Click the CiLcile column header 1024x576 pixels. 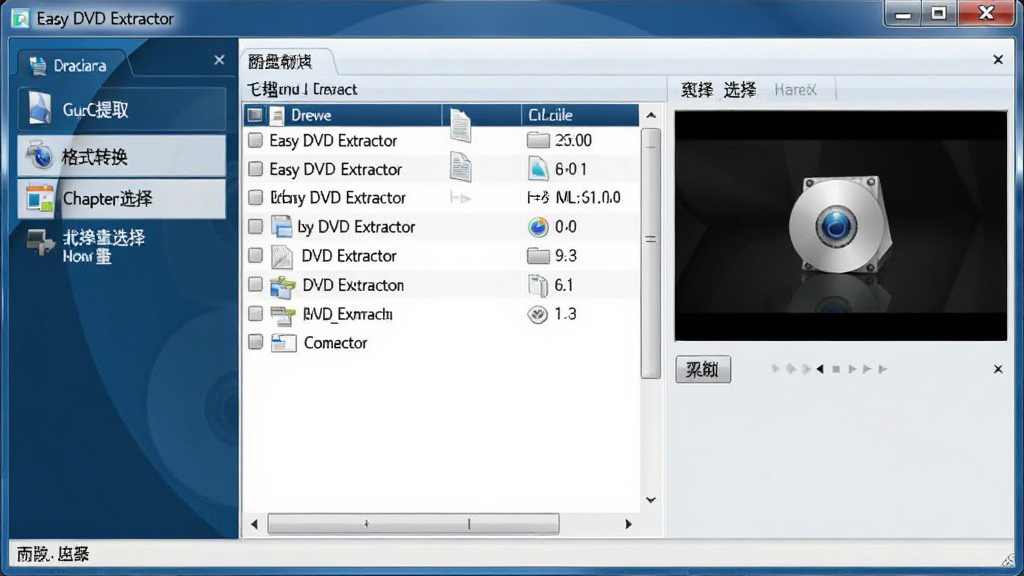(580, 116)
